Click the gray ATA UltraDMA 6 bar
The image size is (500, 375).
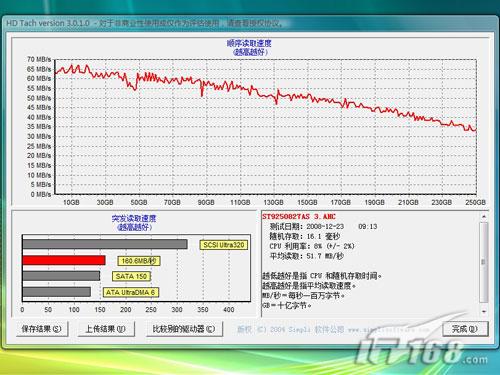[x=56, y=292]
